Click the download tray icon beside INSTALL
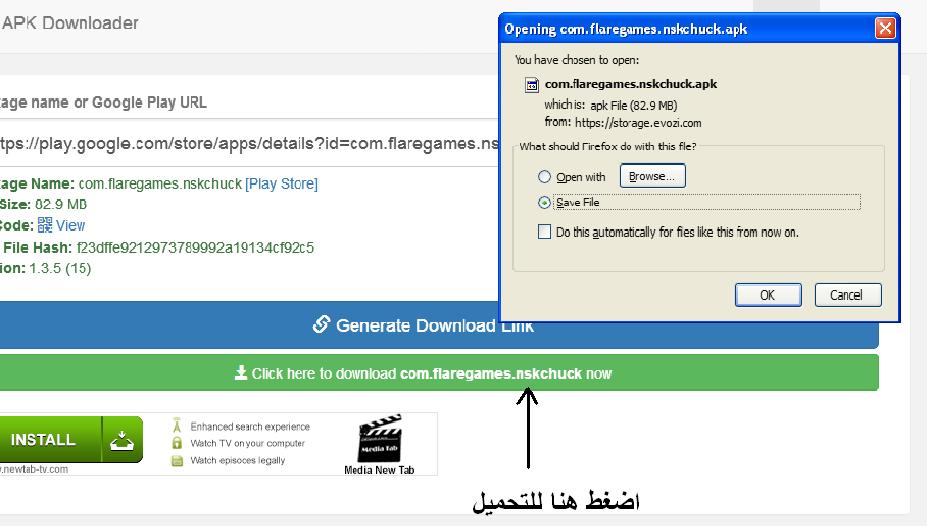 [x=122, y=440]
